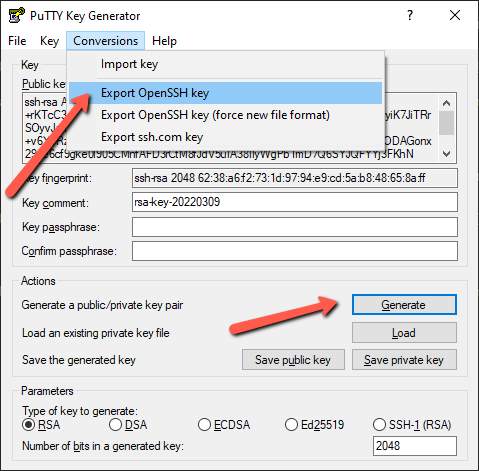Click the 'Save the generated key' label
Viewport: 479px width, 471px height.
(x=79, y=360)
